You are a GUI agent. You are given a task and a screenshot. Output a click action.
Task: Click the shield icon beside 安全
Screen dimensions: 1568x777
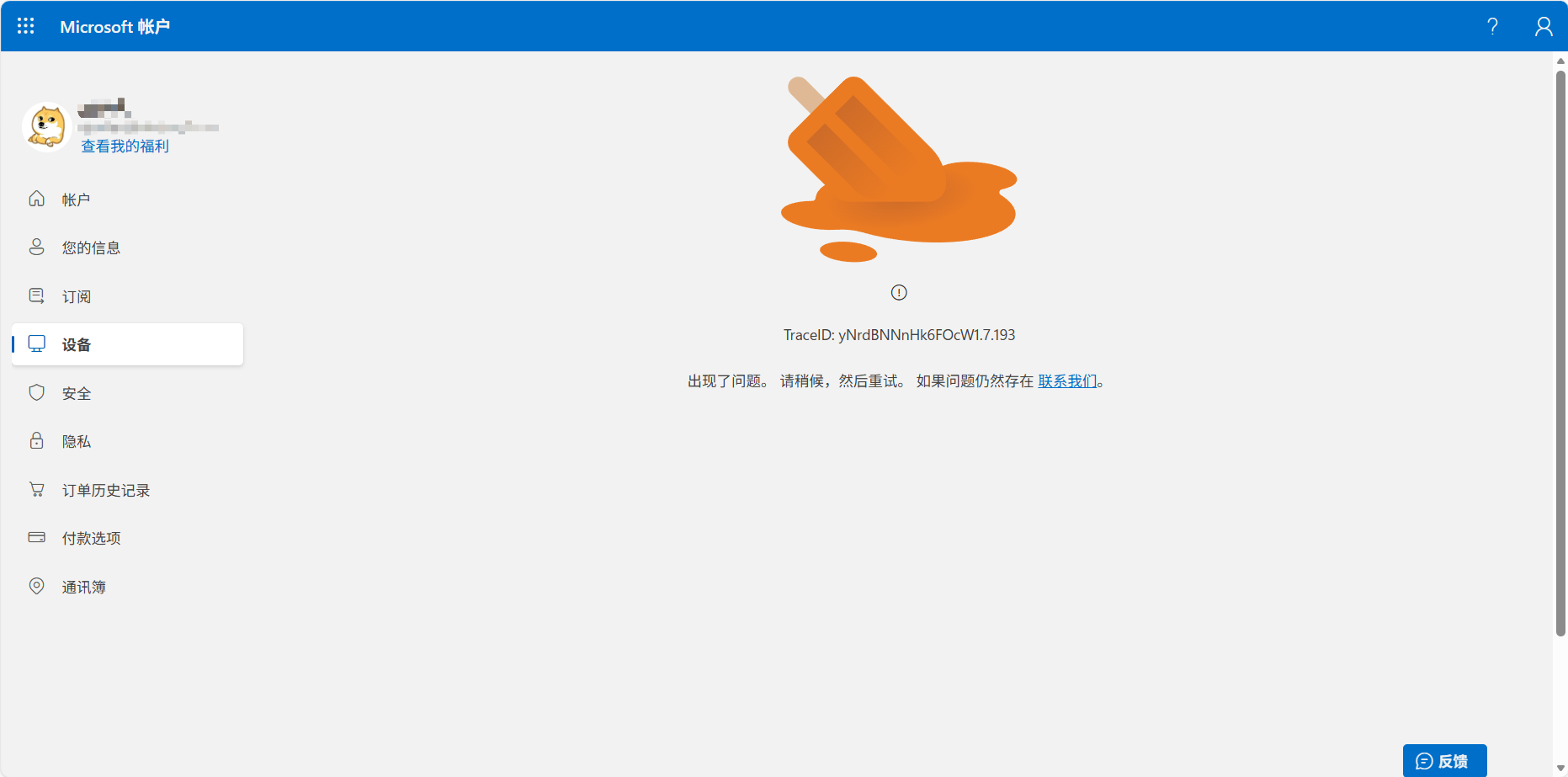[37, 392]
